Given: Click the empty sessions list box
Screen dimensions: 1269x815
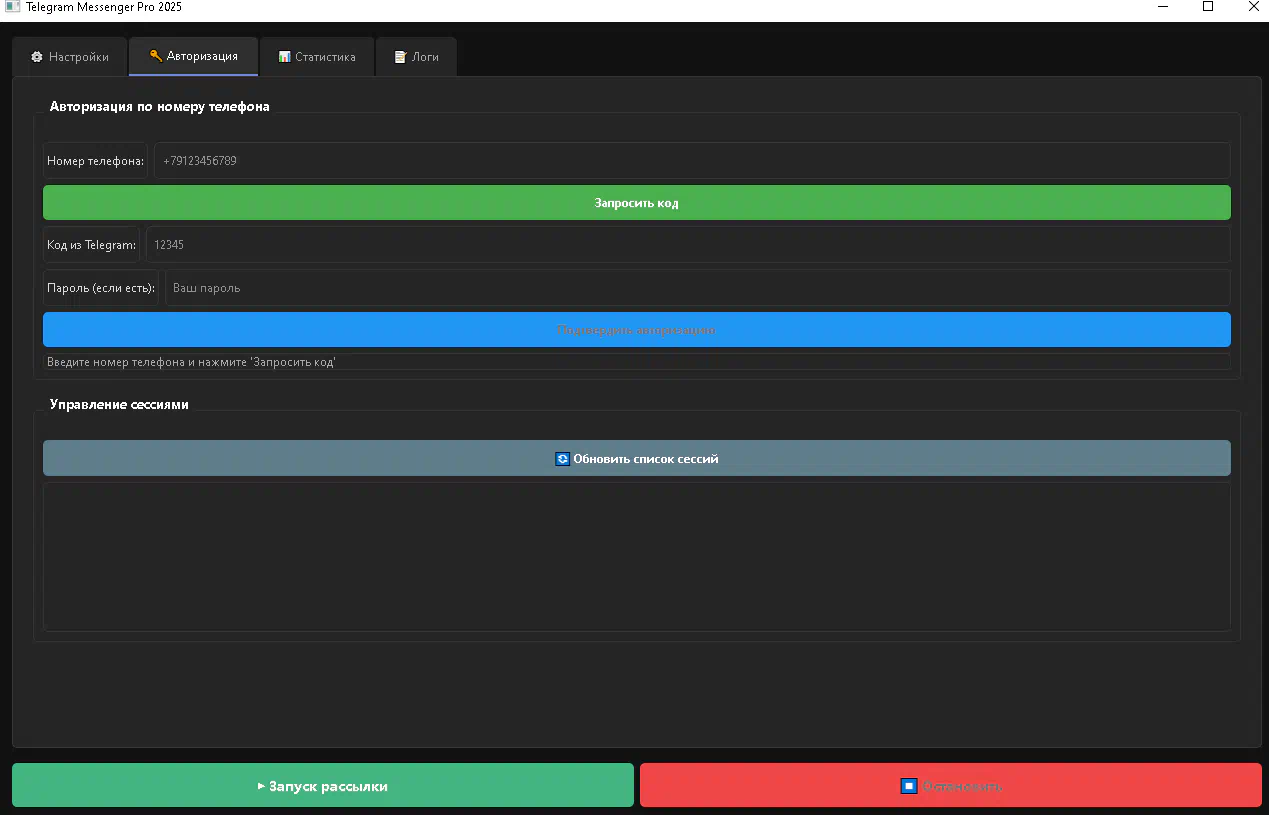Looking at the screenshot, I should point(637,557).
